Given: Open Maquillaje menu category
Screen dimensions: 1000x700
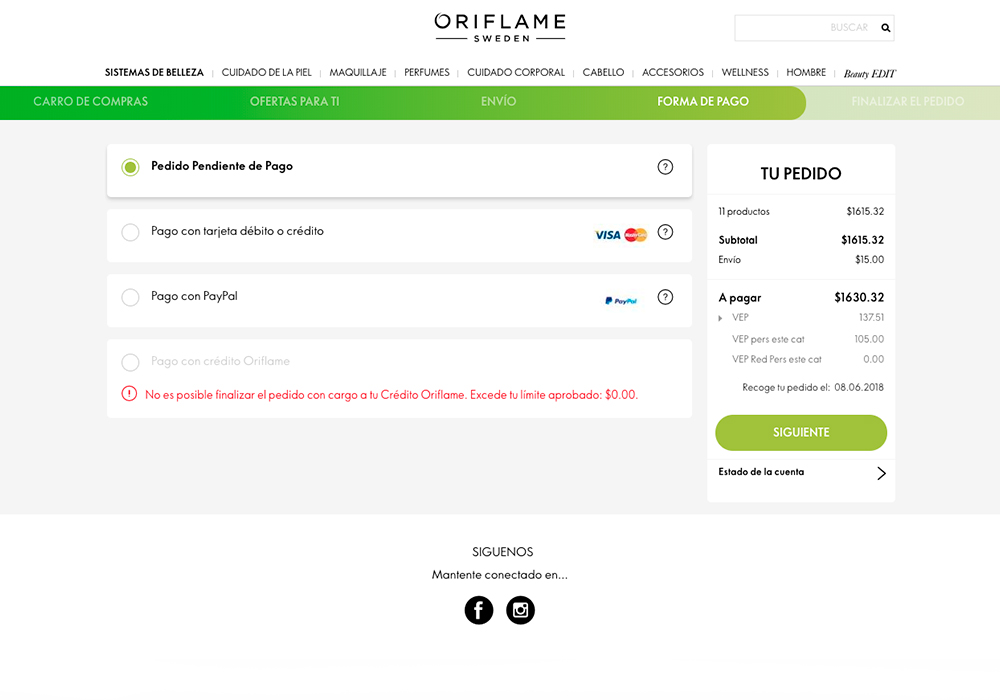Looking at the screenshot, I should point(358,73).
